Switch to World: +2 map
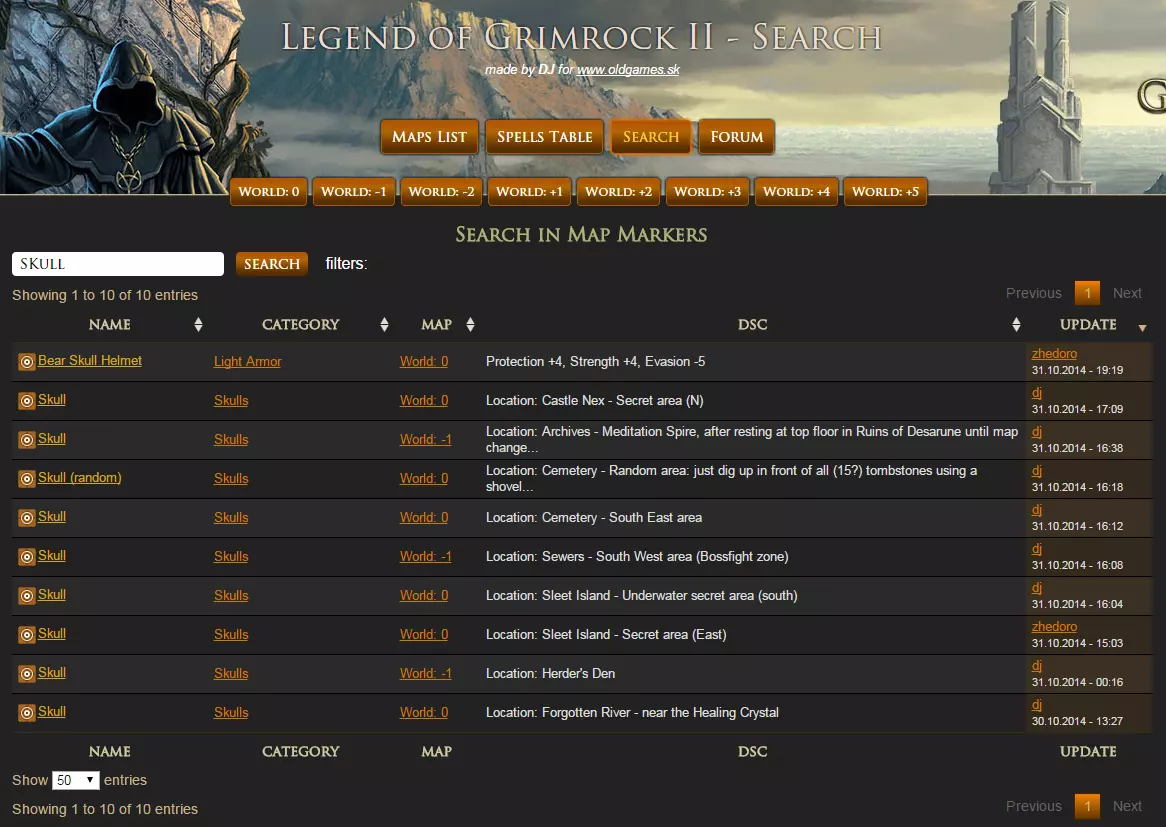The height and width of the screenshot is (827, 1166). [618, 192]
